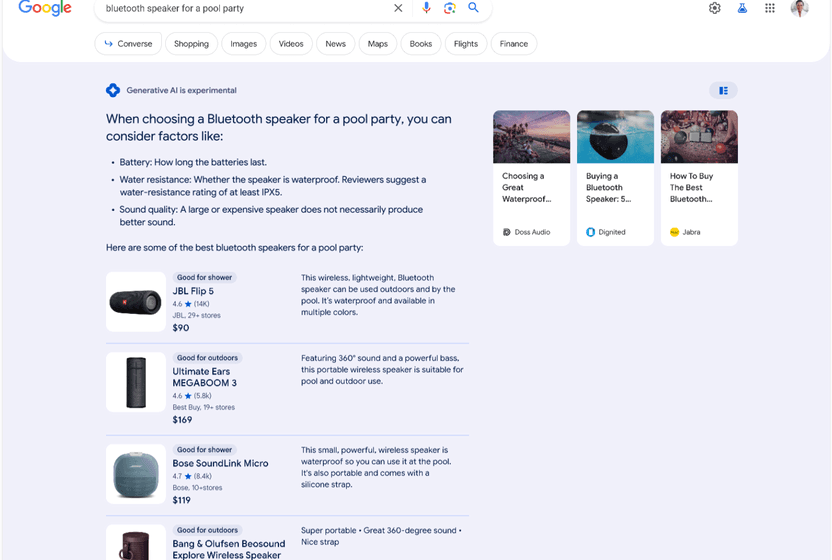This screenshot has width=832, height=560.
Task: Click the JBL Flip 5 product image
Action: [136, 302]
